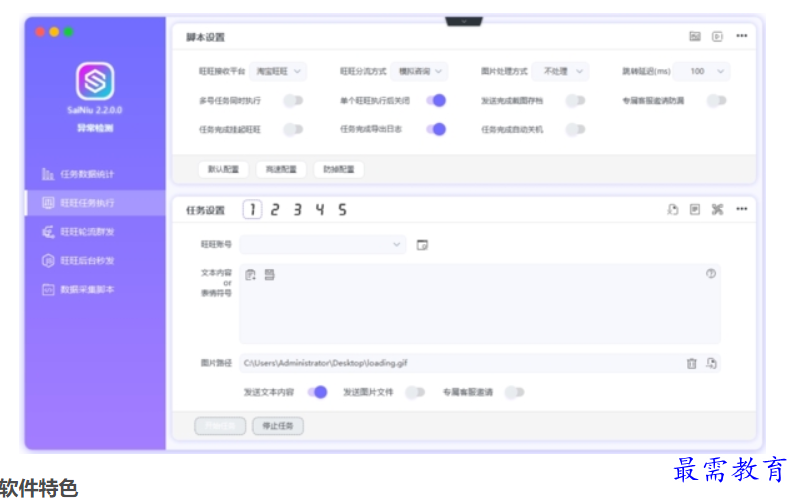The image size is (795, 501).
Task: Click the paste clipboard icon in text area
Action: pos(250,274)
